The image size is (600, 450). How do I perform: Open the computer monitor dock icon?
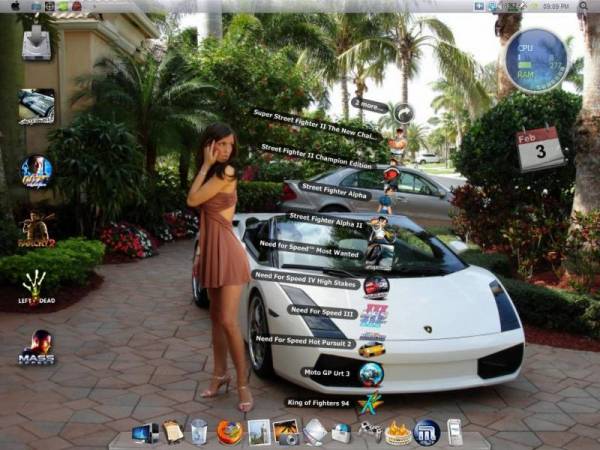[x=145, y=434]
